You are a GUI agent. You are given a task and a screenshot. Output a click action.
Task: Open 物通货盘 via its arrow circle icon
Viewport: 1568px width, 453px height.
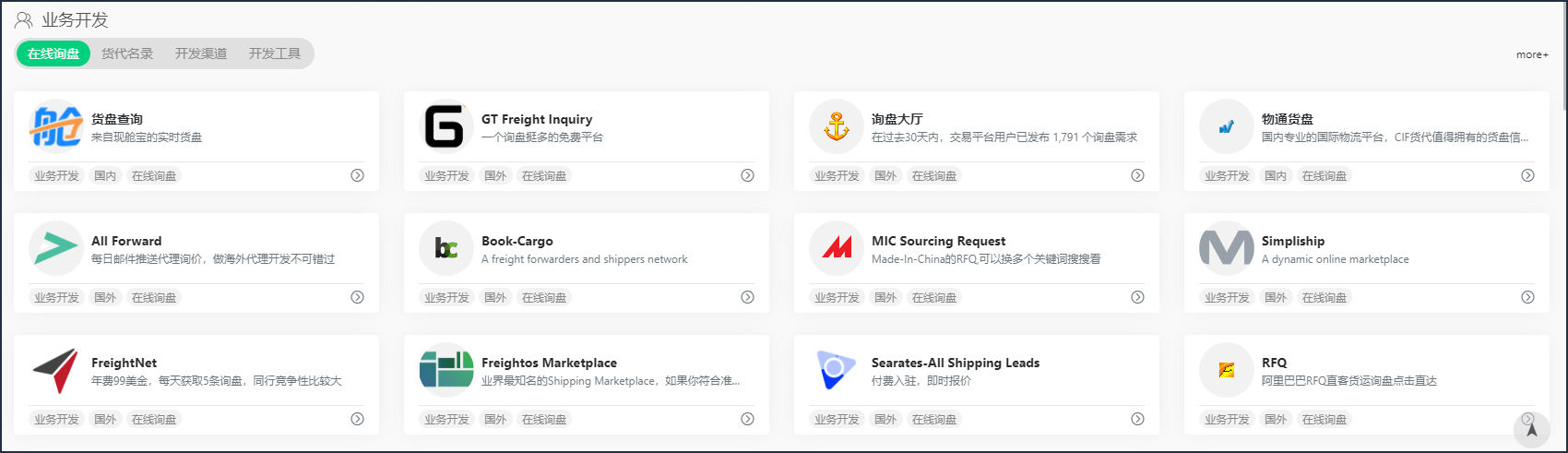coord(1527,175)
